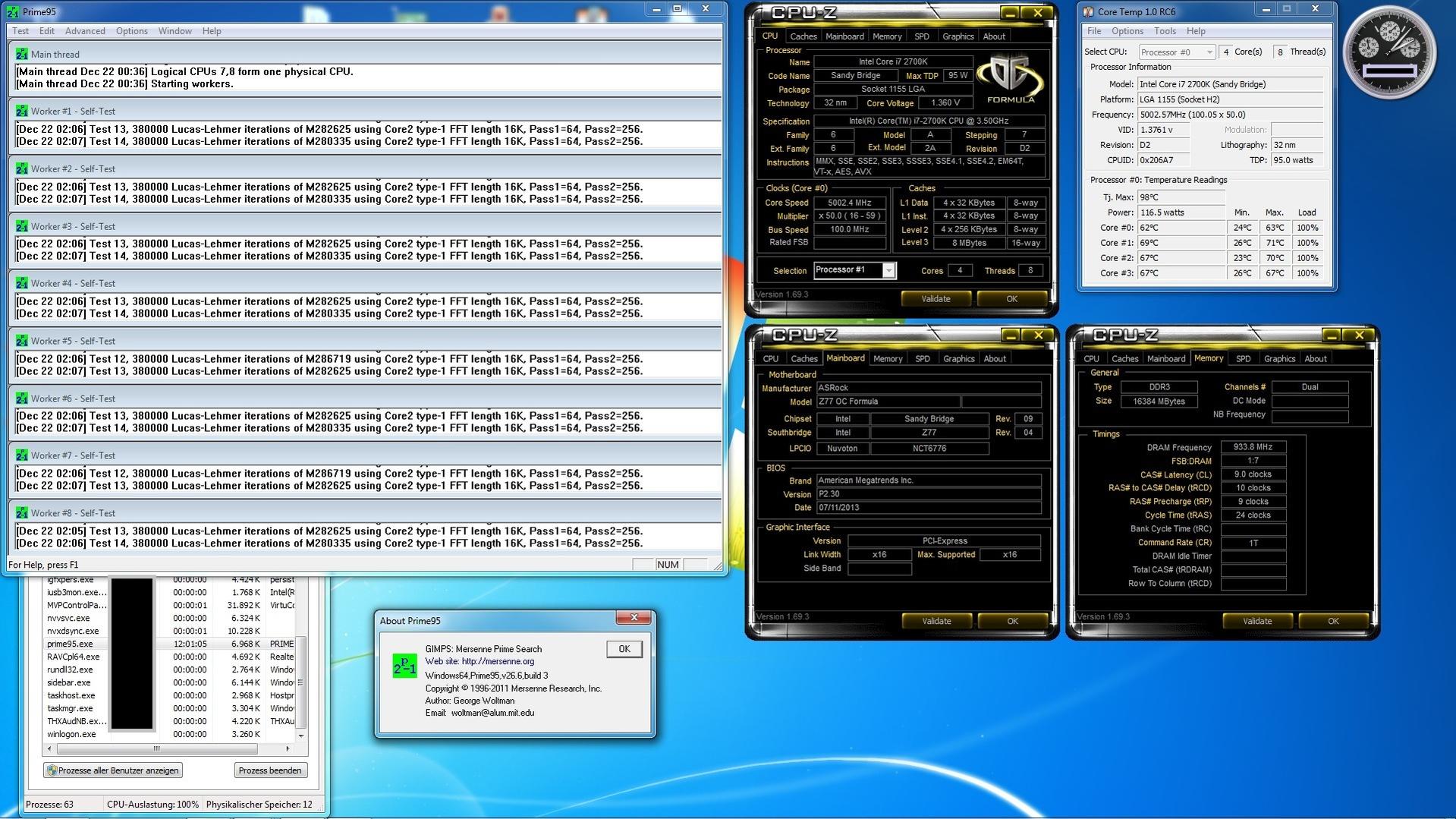Click the Worker #6 Self-Test icon
The image size is (1456, 819).
tap(22, 398)
